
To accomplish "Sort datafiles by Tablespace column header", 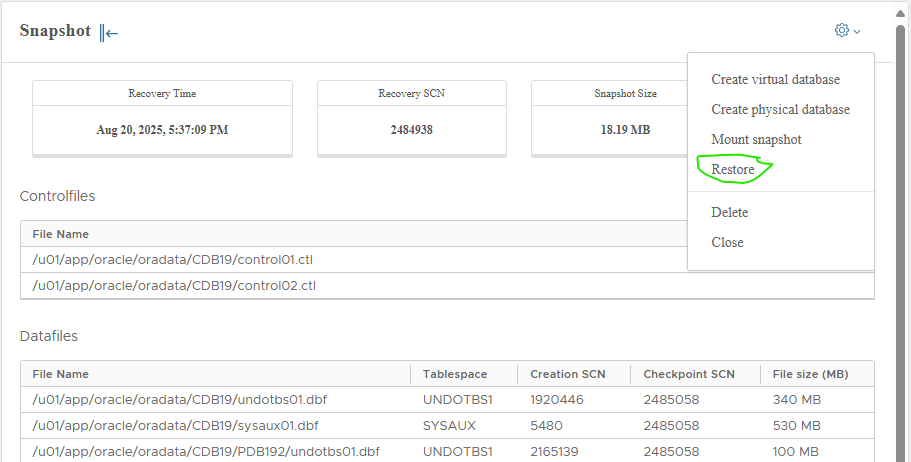I will pyautogui.click(x=455, y=374).
